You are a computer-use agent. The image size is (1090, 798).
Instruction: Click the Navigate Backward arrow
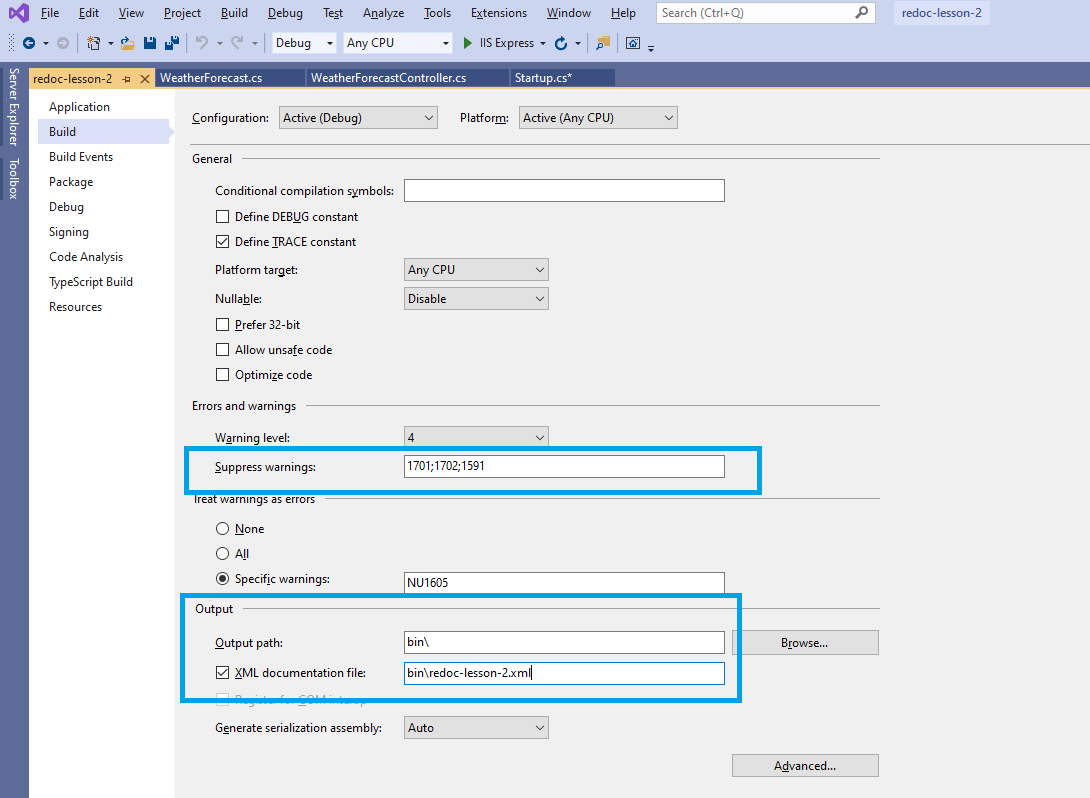coord(30,43)
